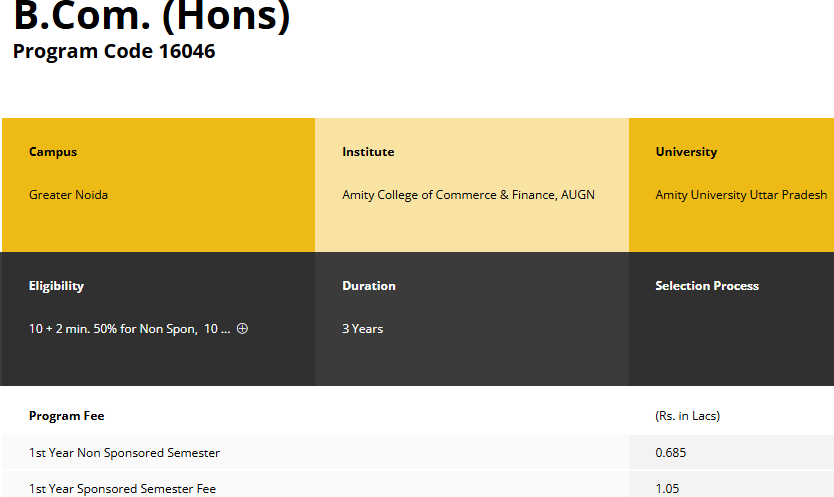Click the truncated eligibility criteria text

pos(129,329)
